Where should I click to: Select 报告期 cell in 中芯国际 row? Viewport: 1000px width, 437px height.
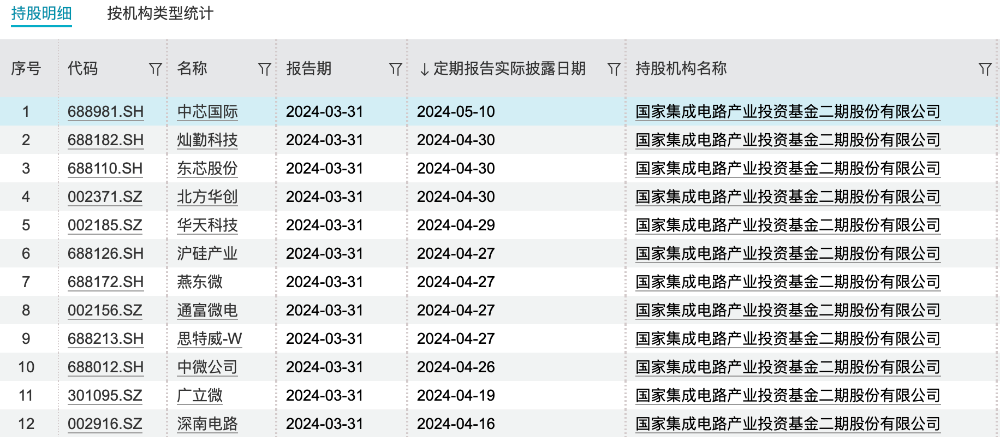click(324, 112)
